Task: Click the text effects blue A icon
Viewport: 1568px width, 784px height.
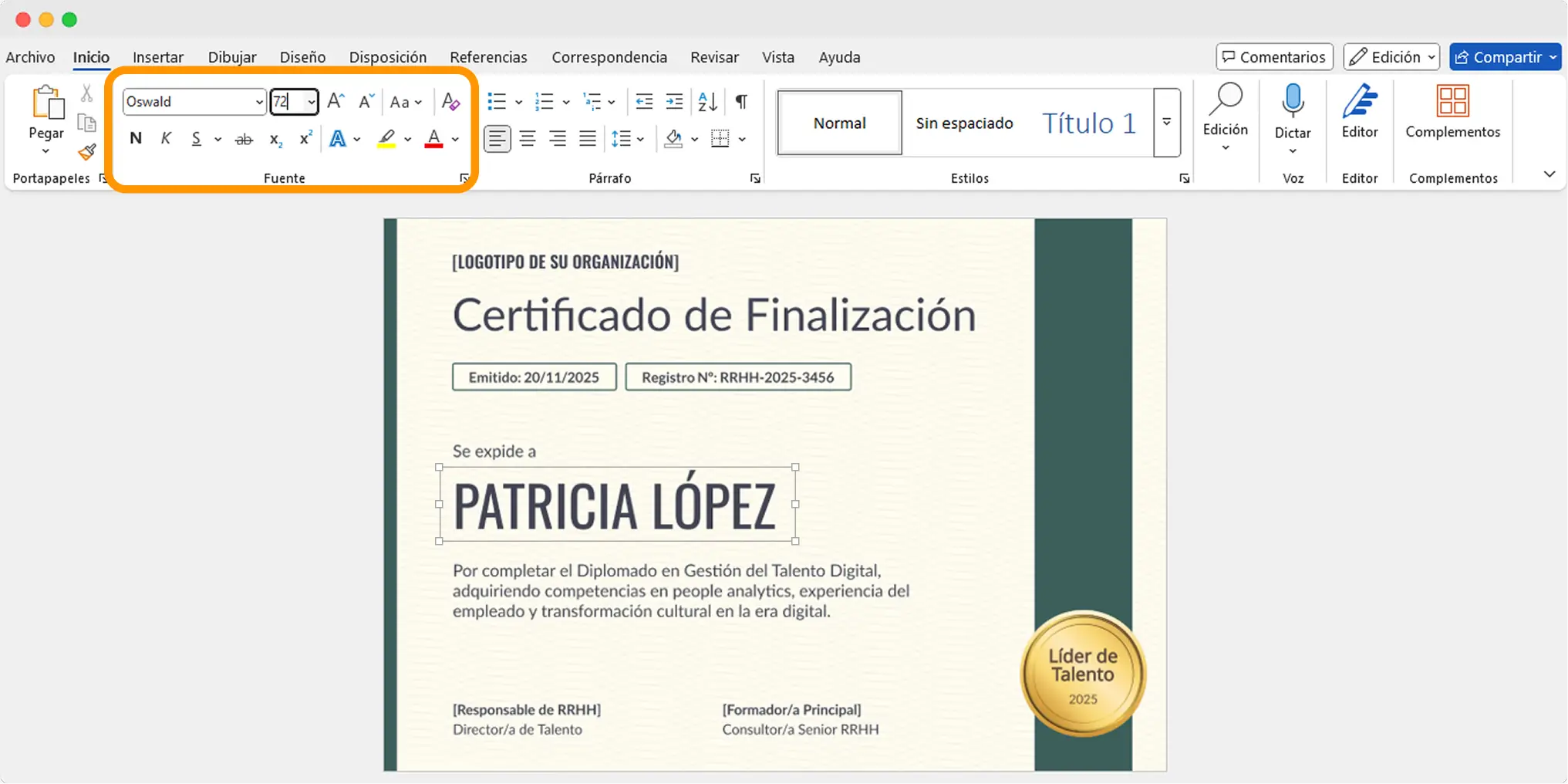Action: (x=337, y=139)
